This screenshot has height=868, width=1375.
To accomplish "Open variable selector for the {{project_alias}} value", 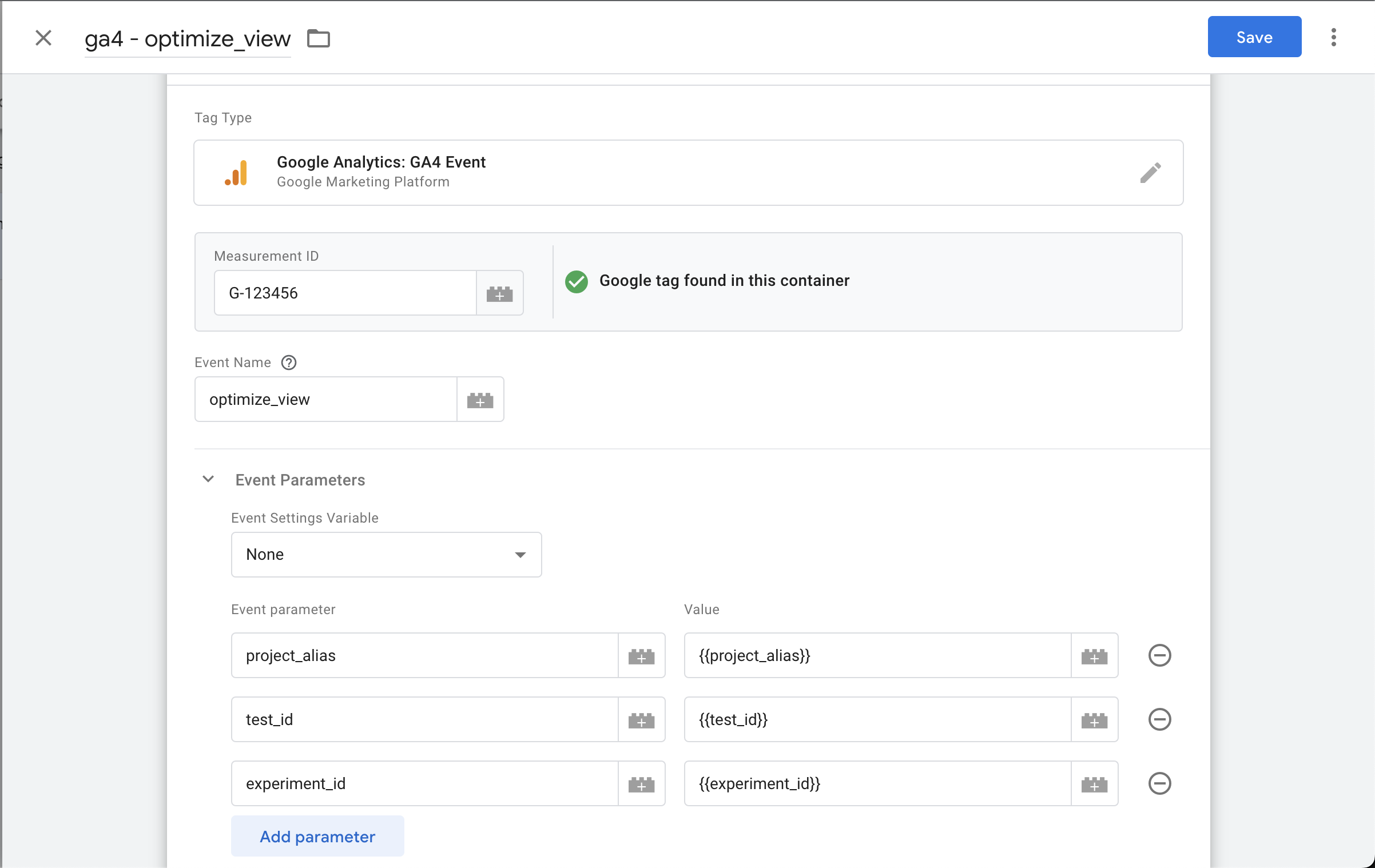I will (1094, 656).
